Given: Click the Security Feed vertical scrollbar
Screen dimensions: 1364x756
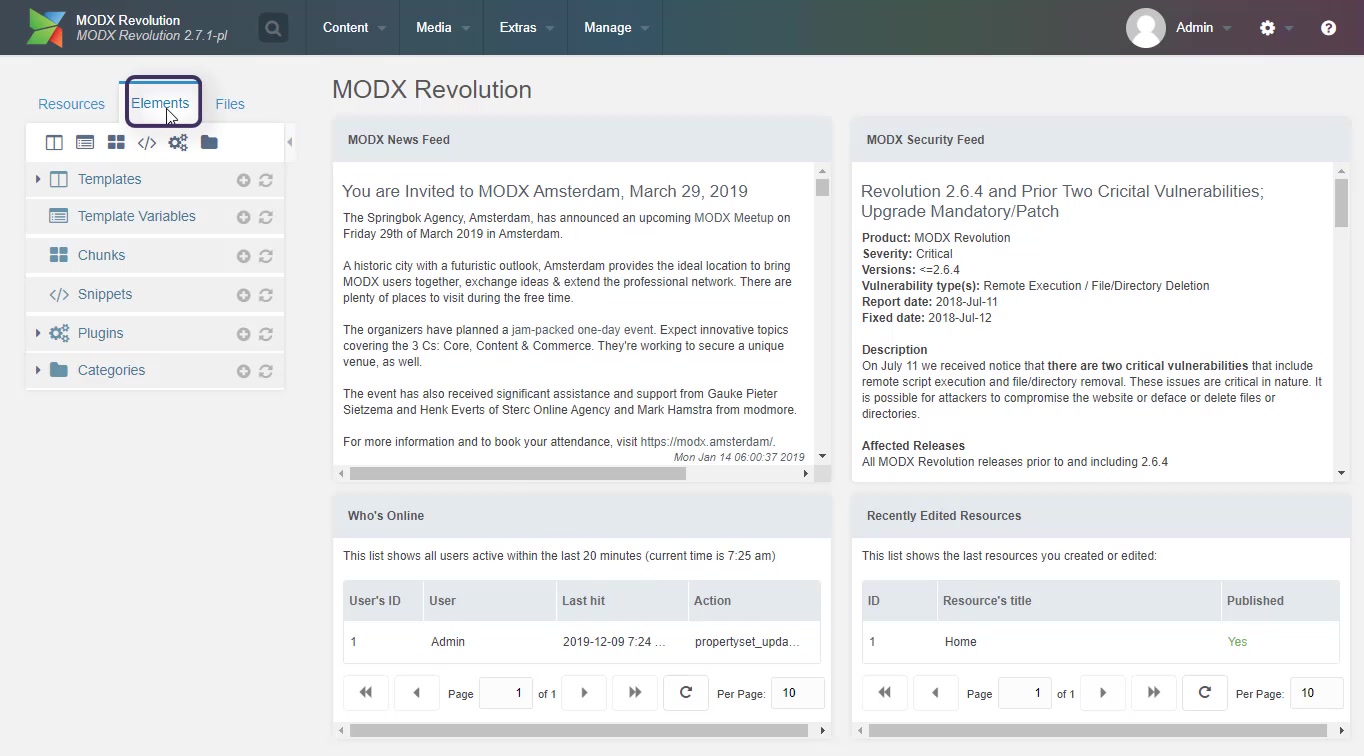Looking at the screenshot, I should 1341,320.
